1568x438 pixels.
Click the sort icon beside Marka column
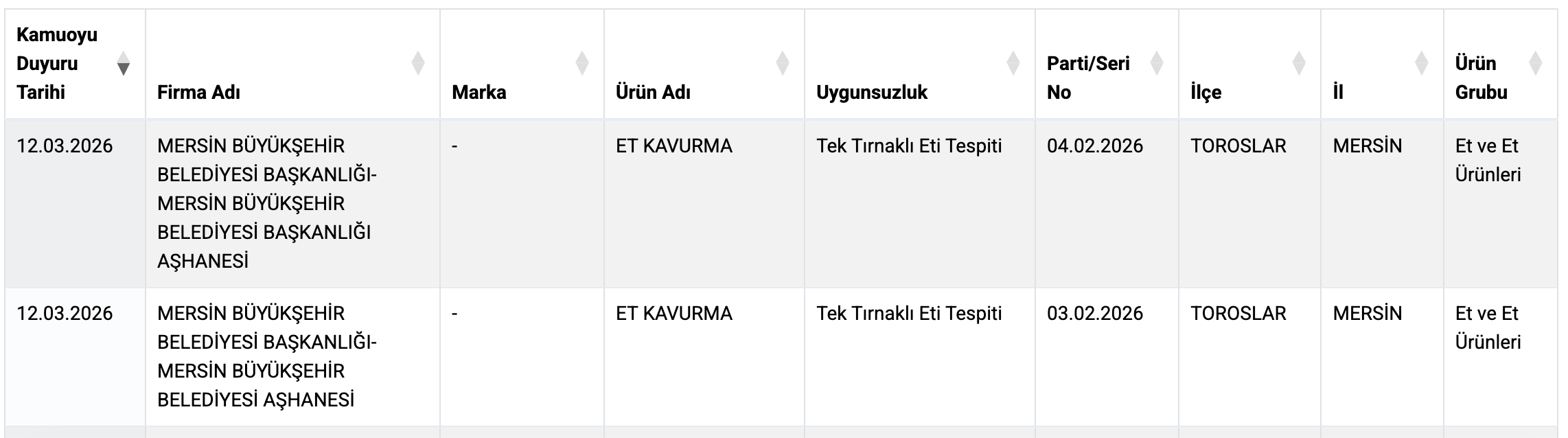pos(582,62)
